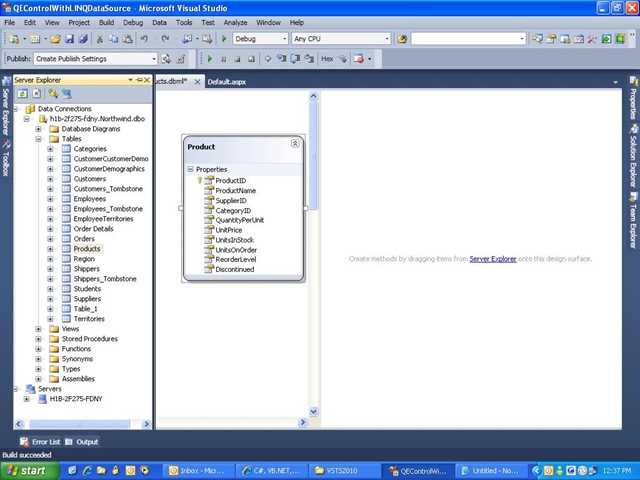640x480 pixels.
Task: Open the Error List panel
Action: coord(40,442)
